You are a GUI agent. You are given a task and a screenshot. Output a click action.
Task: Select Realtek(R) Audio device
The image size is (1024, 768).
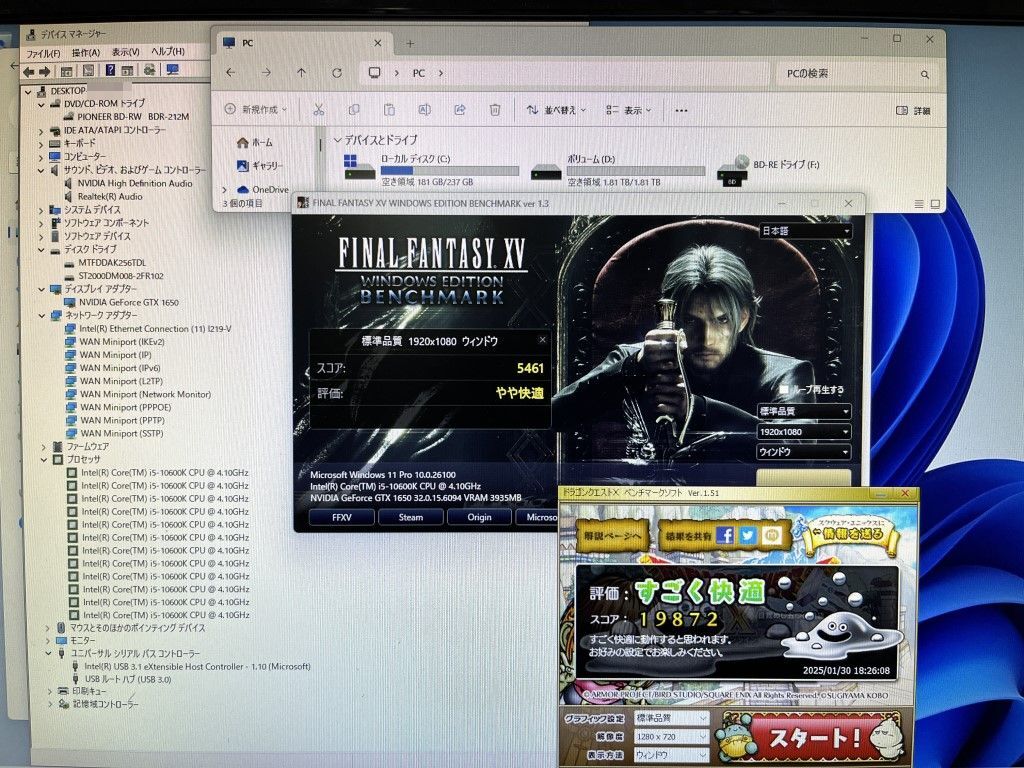tap(110, 196)
